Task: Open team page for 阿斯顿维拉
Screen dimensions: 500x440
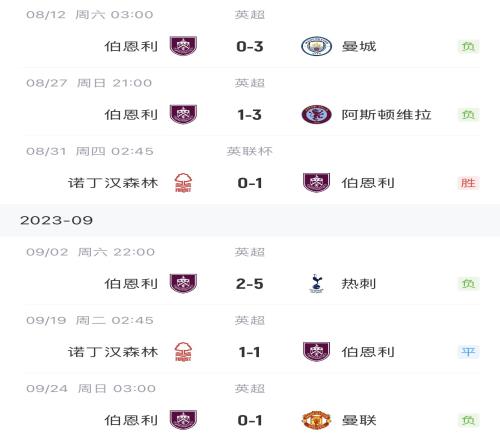Action: [386, 115]
